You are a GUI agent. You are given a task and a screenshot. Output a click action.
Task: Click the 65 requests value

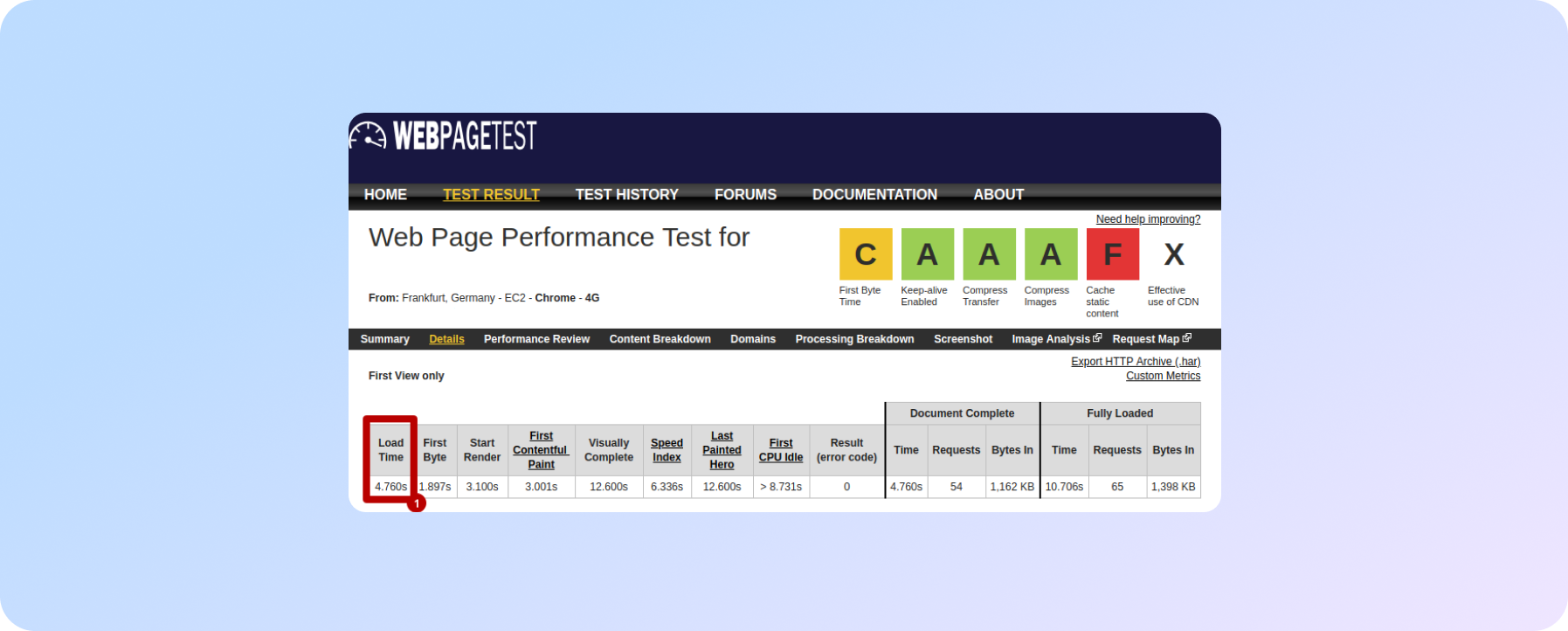[x=1117, y=487]
